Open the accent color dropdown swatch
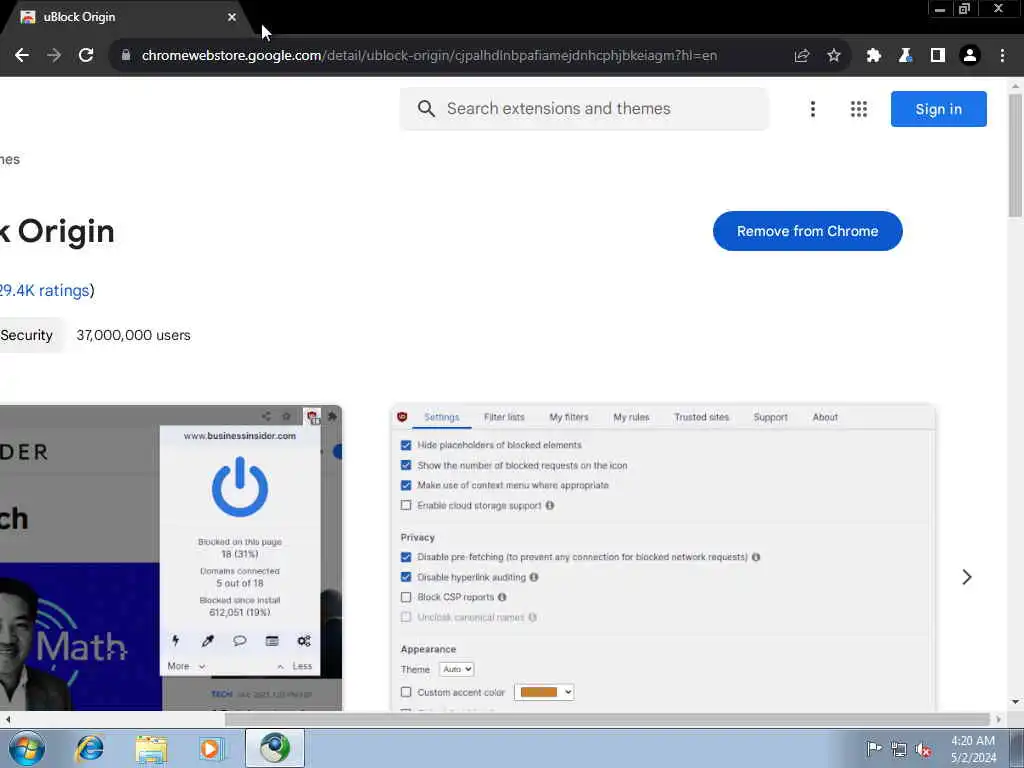The width and height of the screenshot is (1024, 768). [544, 692]
